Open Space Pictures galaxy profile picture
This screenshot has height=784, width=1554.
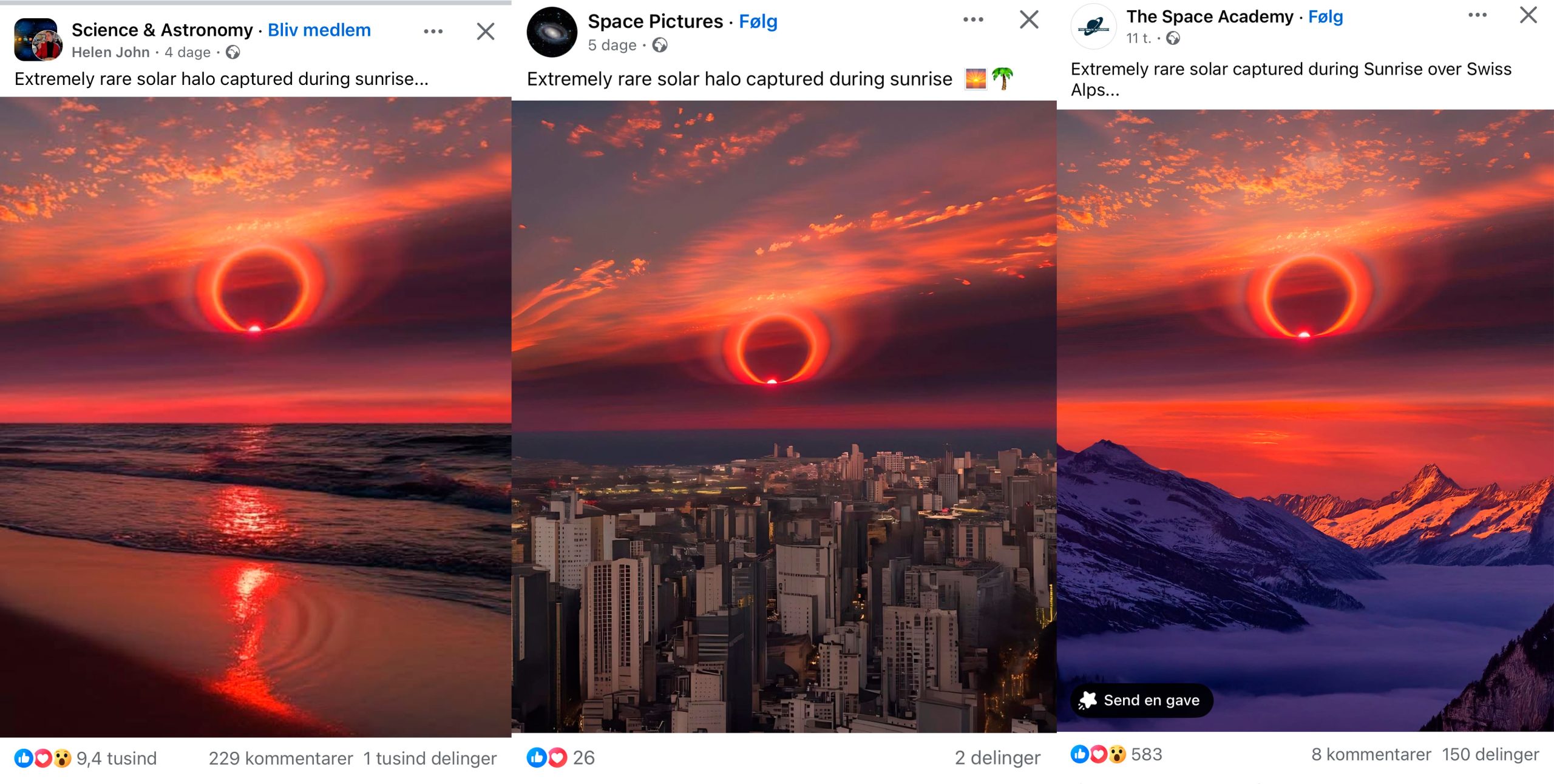coord(552,32)
